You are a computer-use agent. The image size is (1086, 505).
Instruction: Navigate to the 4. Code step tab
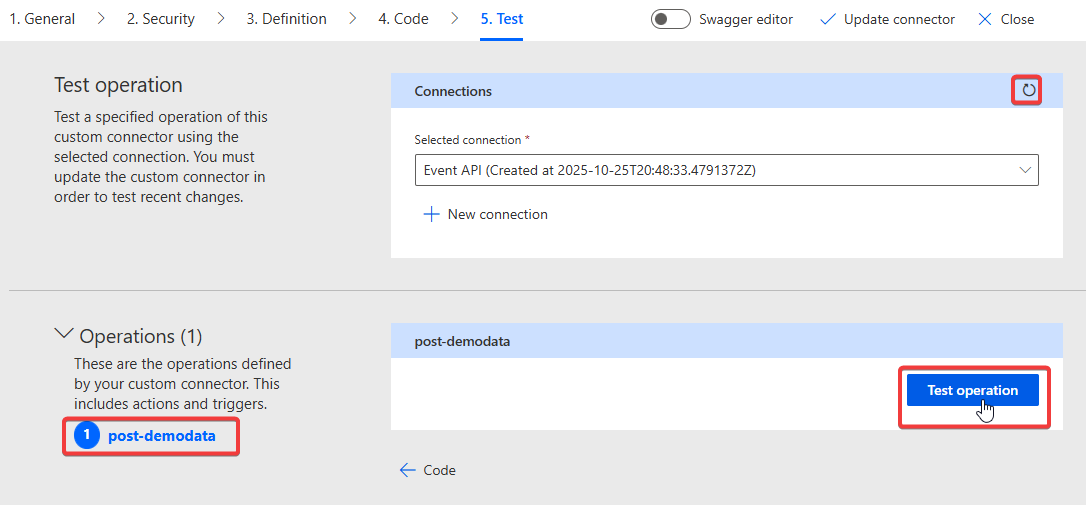click(404, 19)
